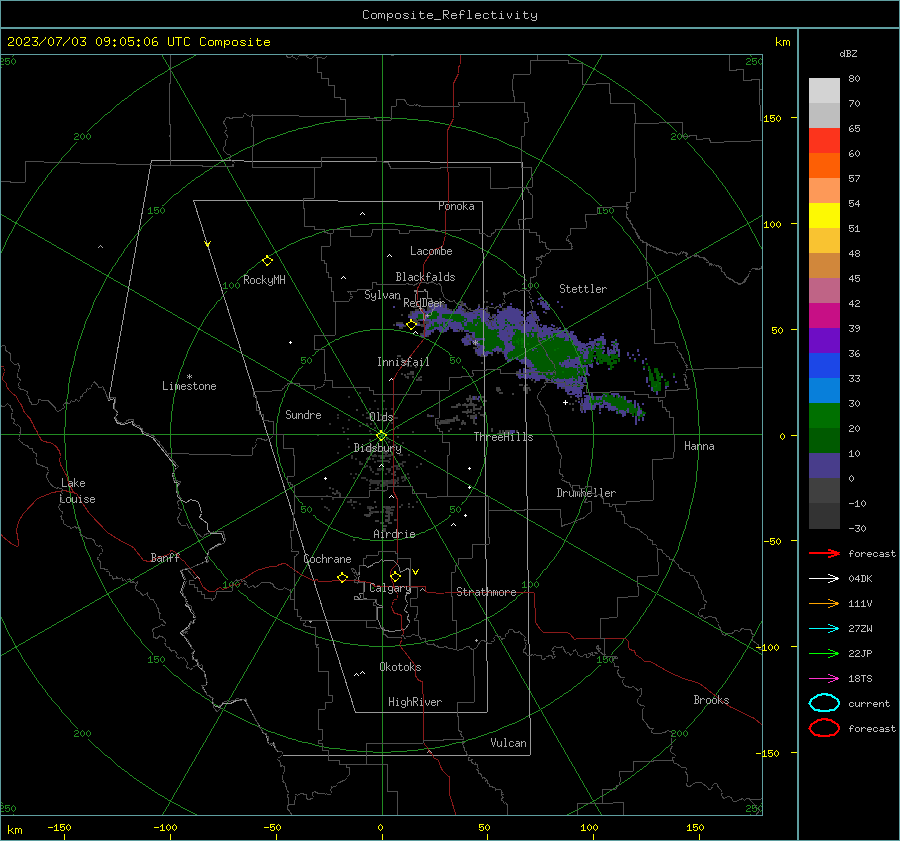Click the slate-purple 10 dBZ color swatch
Screen dimensions: 900x841
point(824,466)
